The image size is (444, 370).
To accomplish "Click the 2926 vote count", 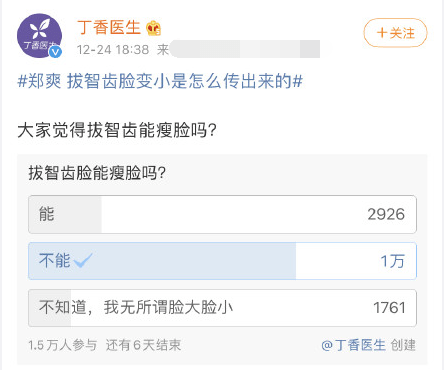I will (x=386, y=214).
